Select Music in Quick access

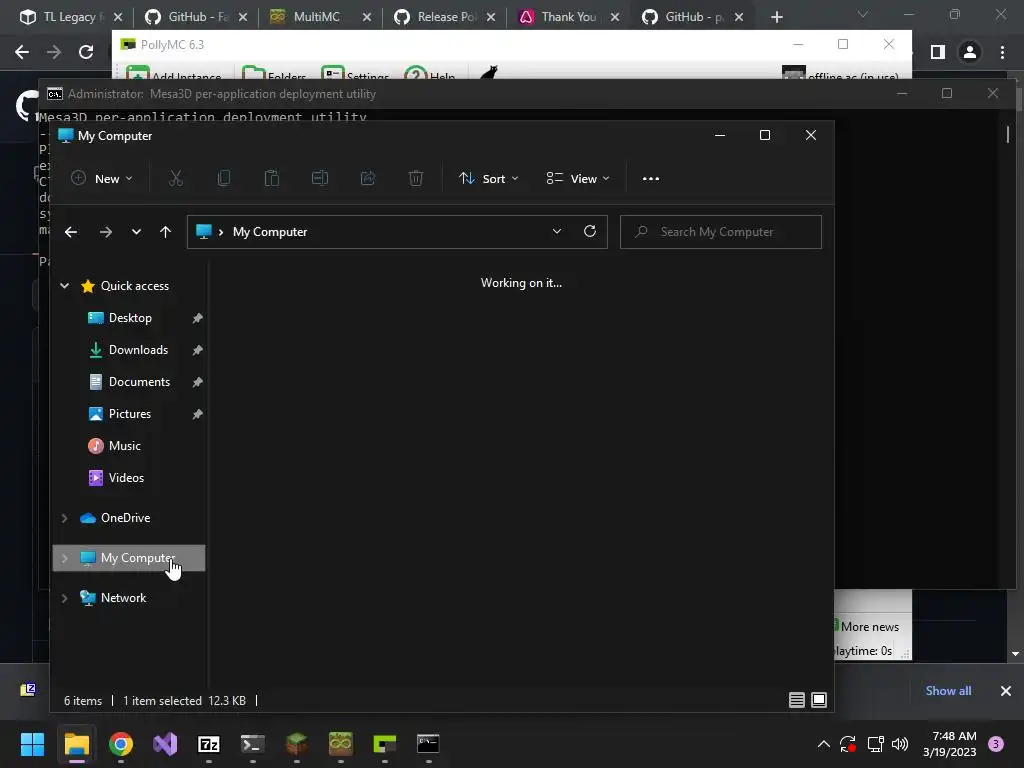pyautogui.click(x=124, y=446)
